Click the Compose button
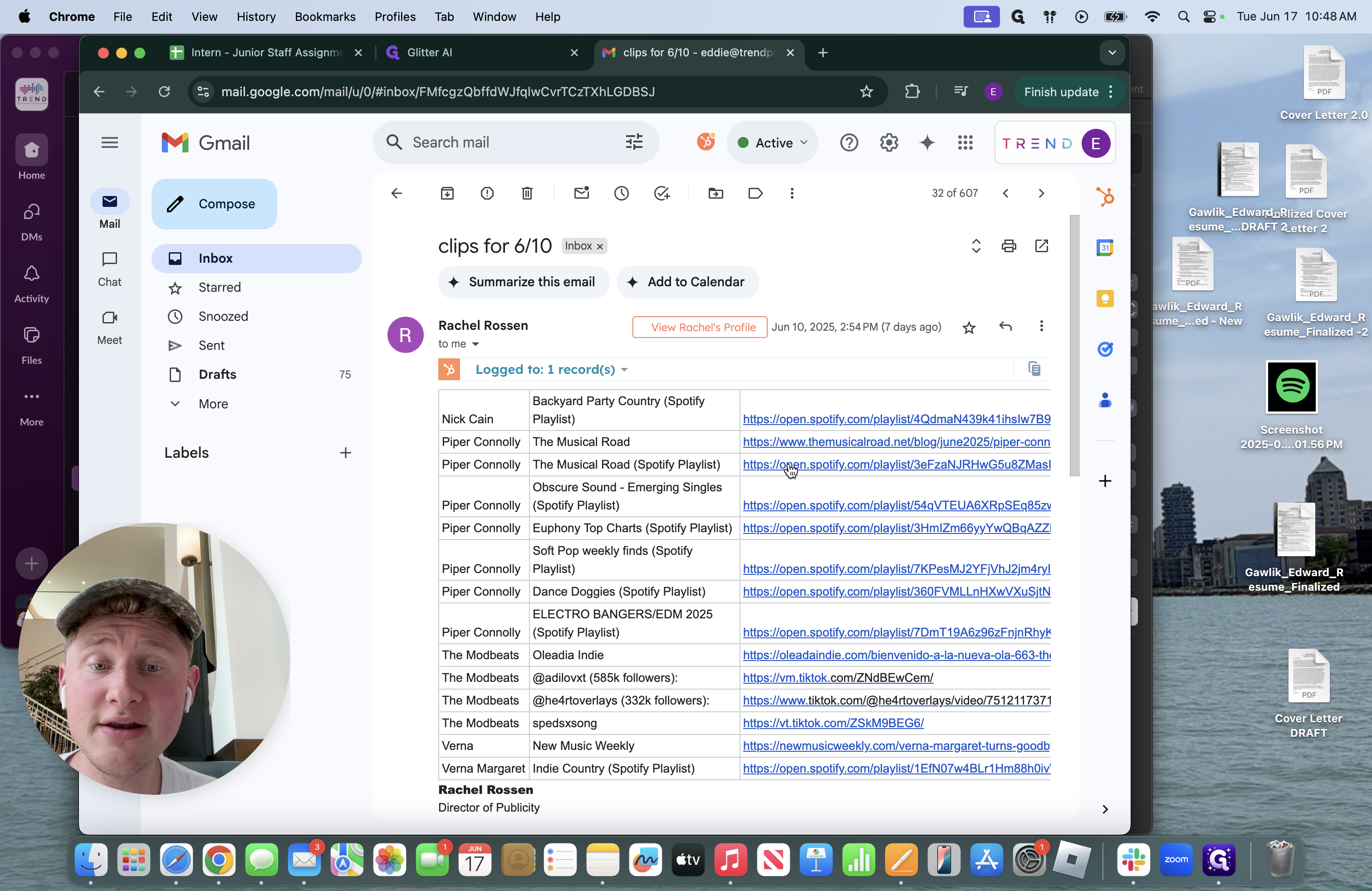The image size is (1372, 891). 215,204
